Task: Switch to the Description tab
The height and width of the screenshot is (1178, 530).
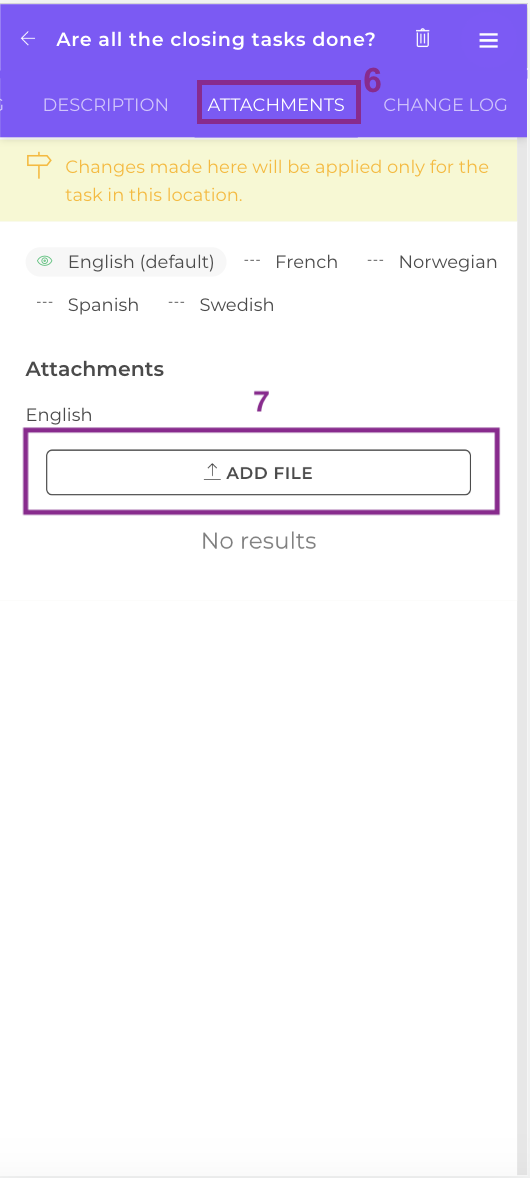Action: [105, 104]
